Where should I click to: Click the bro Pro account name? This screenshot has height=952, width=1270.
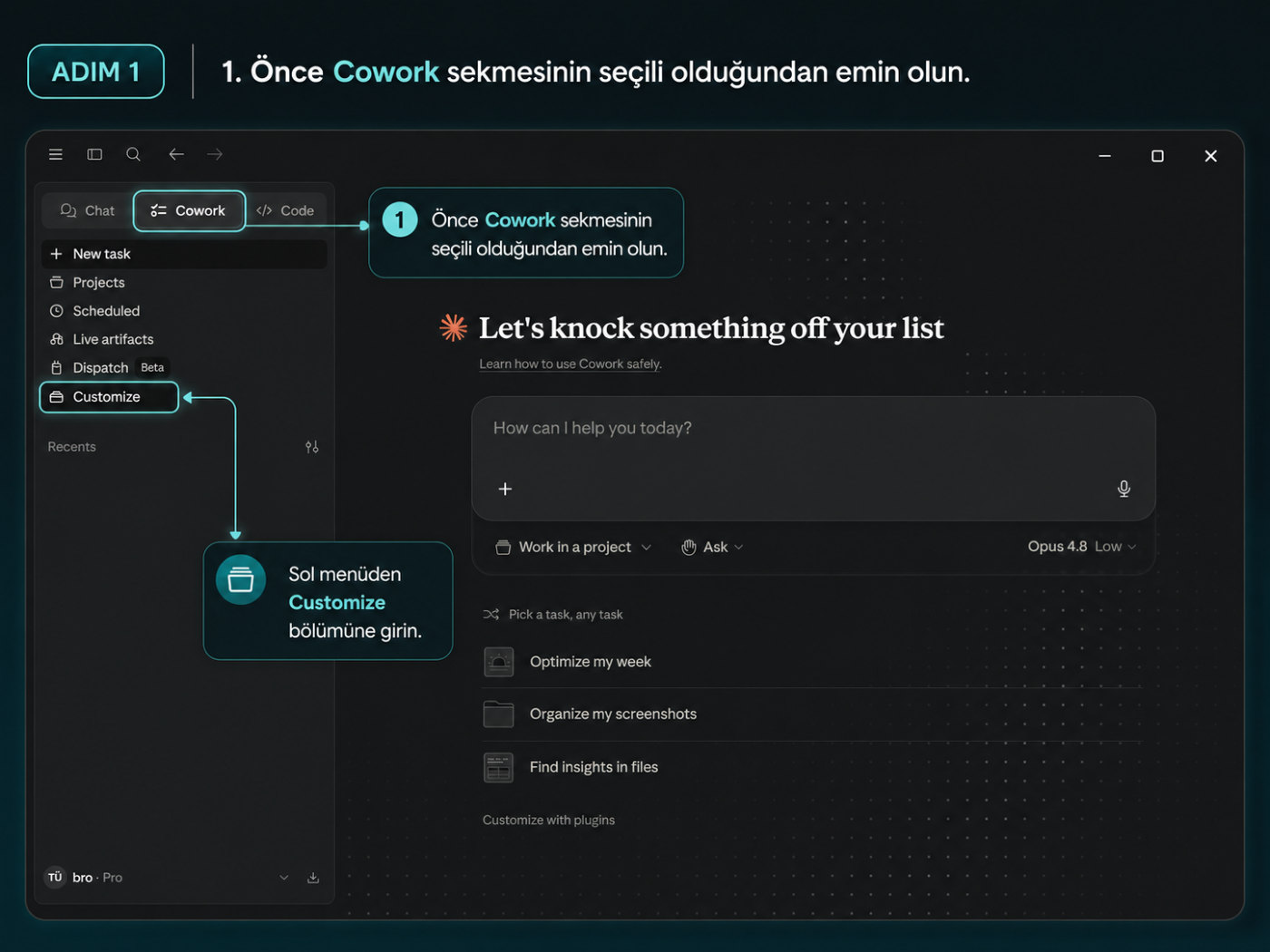click(x=97, y=878)
